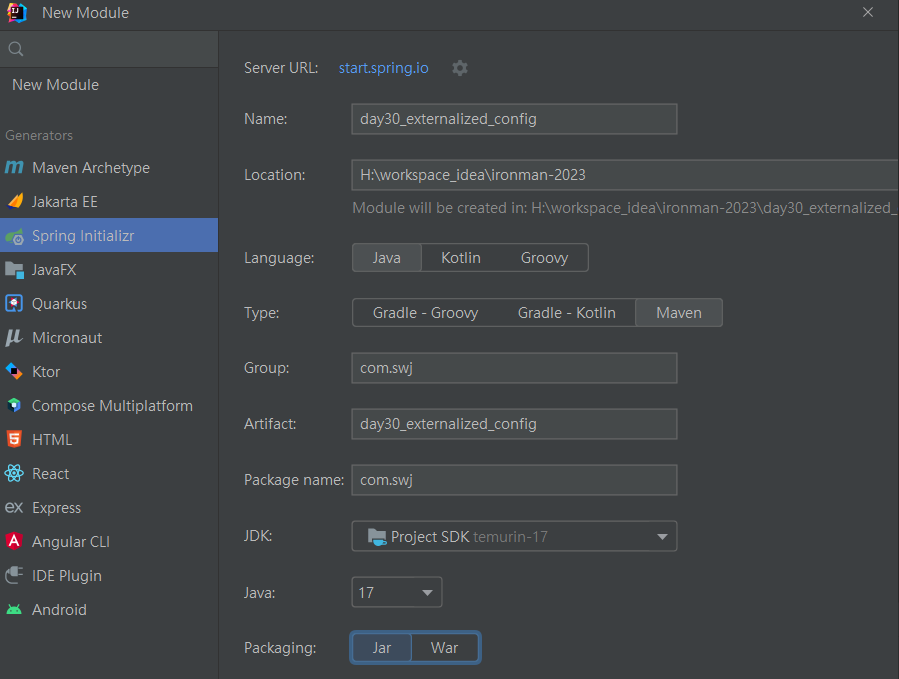The width and height of the screenshot is (899, 679).
Task: Select Jakarta EE generator
Action: point(109,201)
